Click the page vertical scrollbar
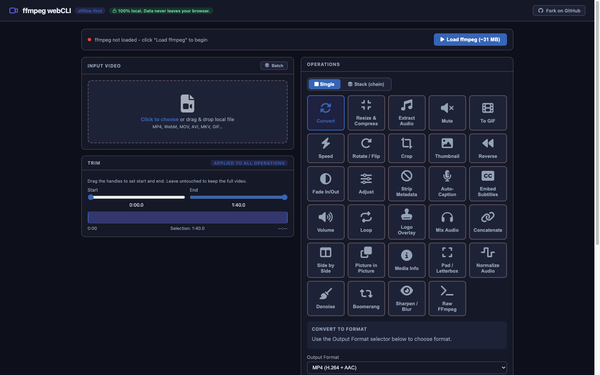This screenshot has width=600, height=375. 597,122
